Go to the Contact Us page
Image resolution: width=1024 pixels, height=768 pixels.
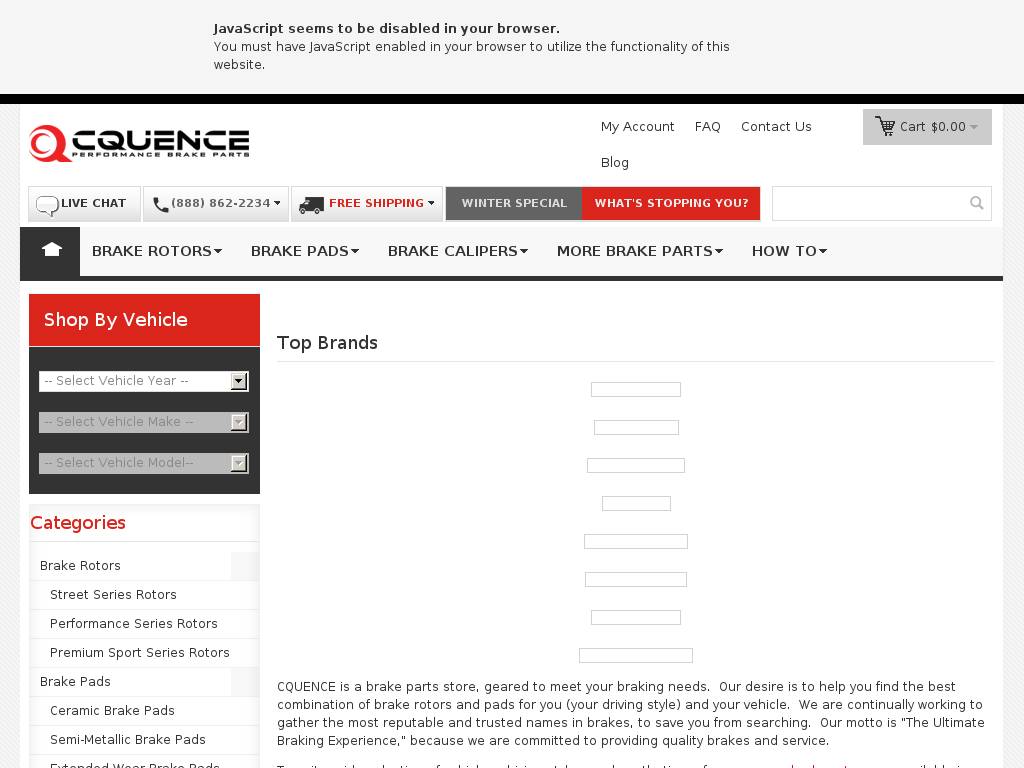point(776,127)
